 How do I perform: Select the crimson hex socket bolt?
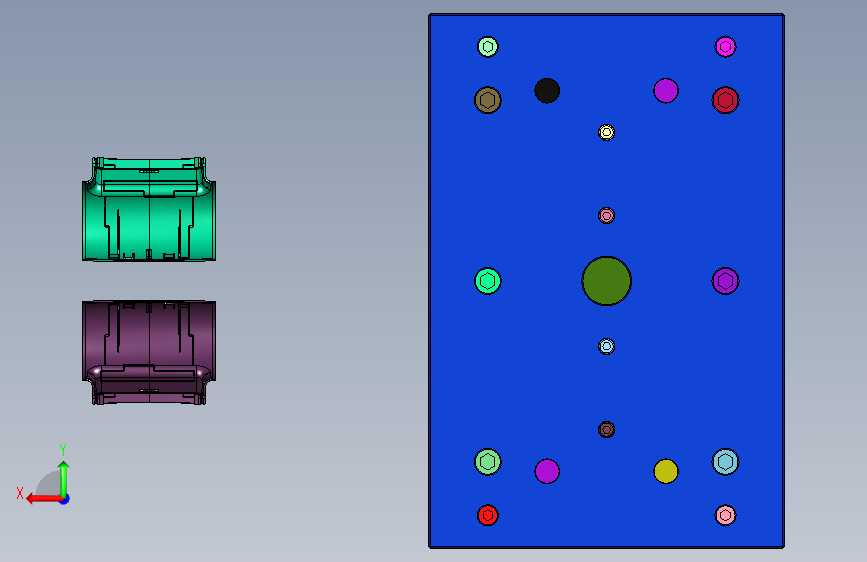pyautogui.click(x=725, y=100)
